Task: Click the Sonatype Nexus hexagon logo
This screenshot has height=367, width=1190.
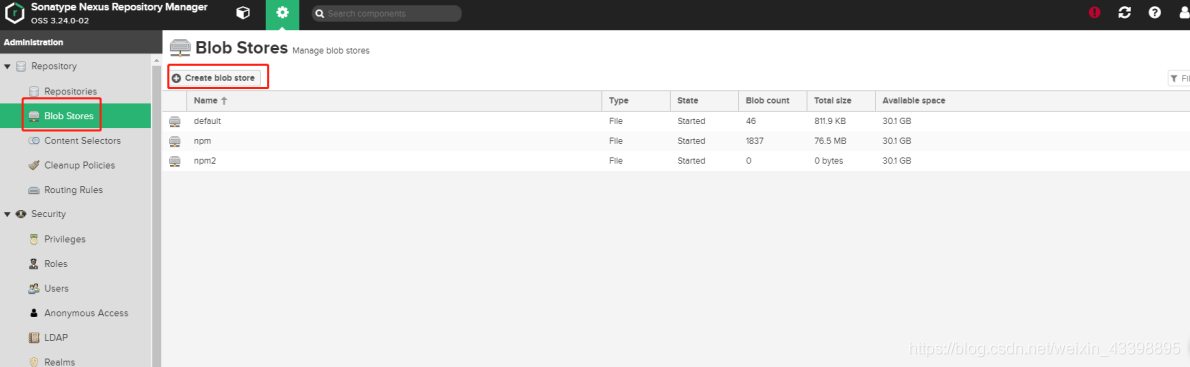Action: pyautogui.click(x=14, y=14)
